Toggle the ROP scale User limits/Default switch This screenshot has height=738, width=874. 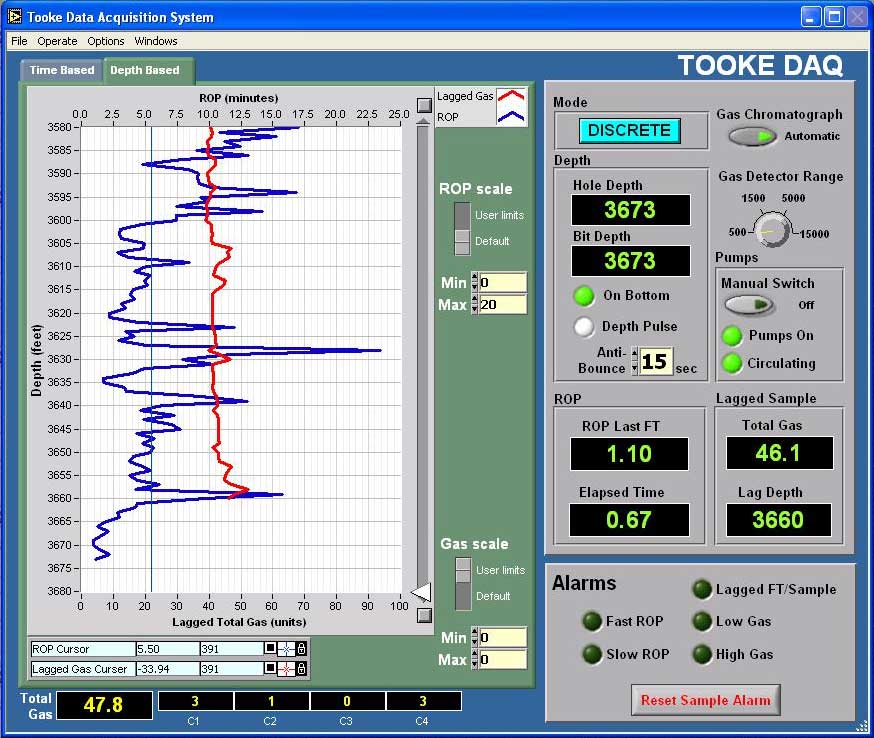pyautogui.click(x=462, y=229)
